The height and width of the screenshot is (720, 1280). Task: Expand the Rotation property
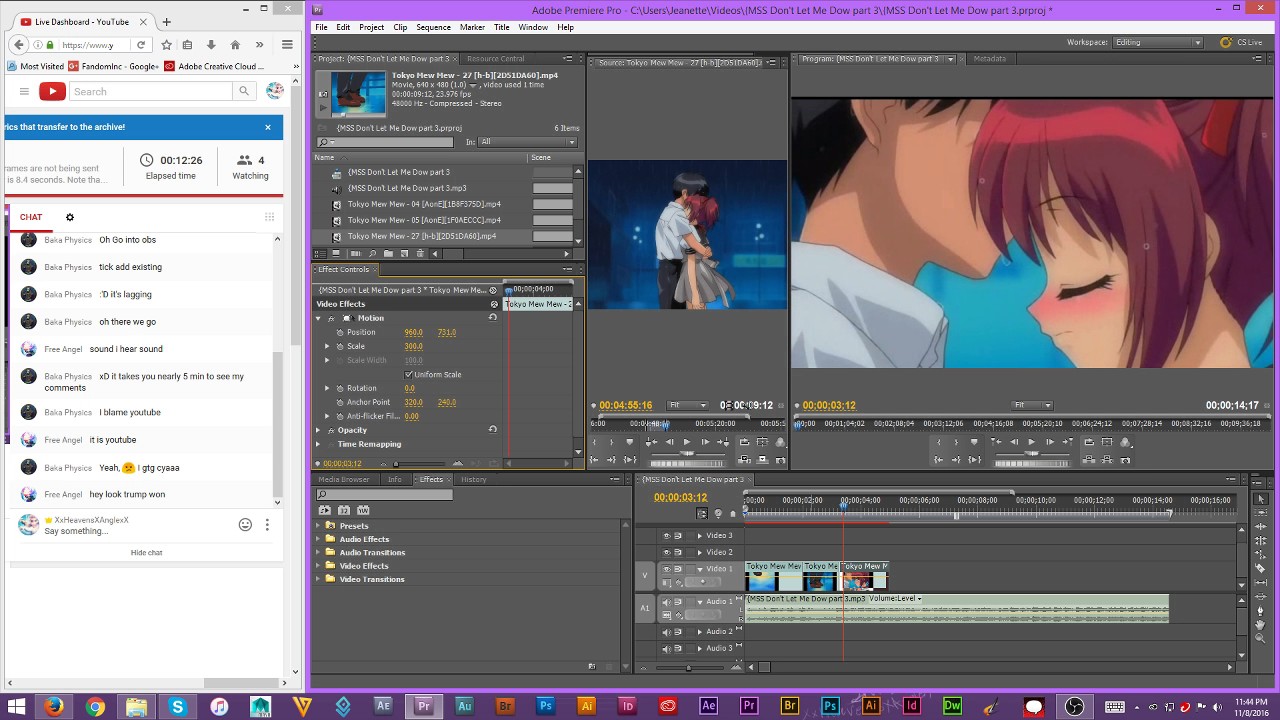[327, 388]
